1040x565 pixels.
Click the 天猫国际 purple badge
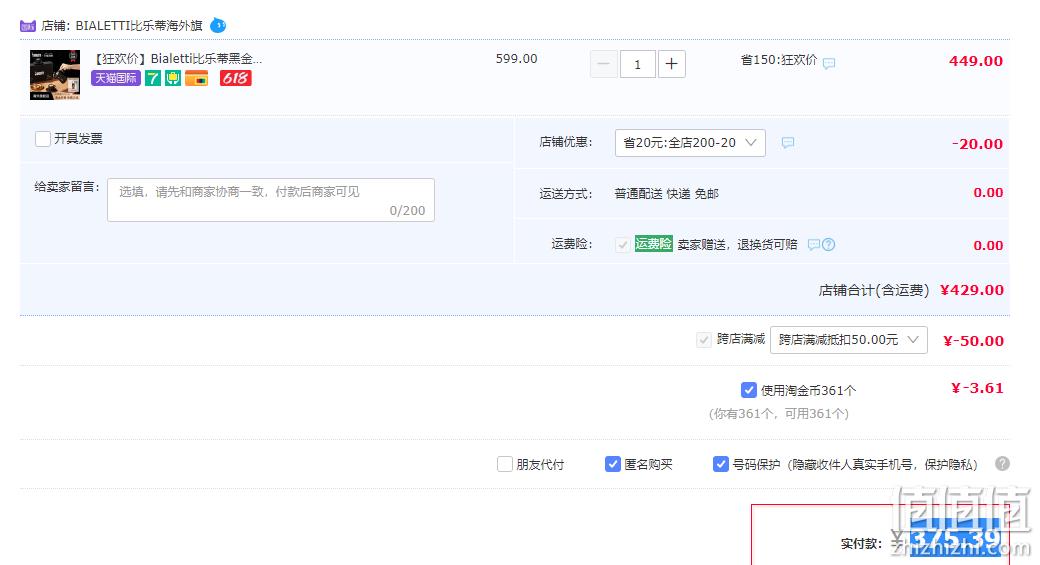tap(115, 78)
